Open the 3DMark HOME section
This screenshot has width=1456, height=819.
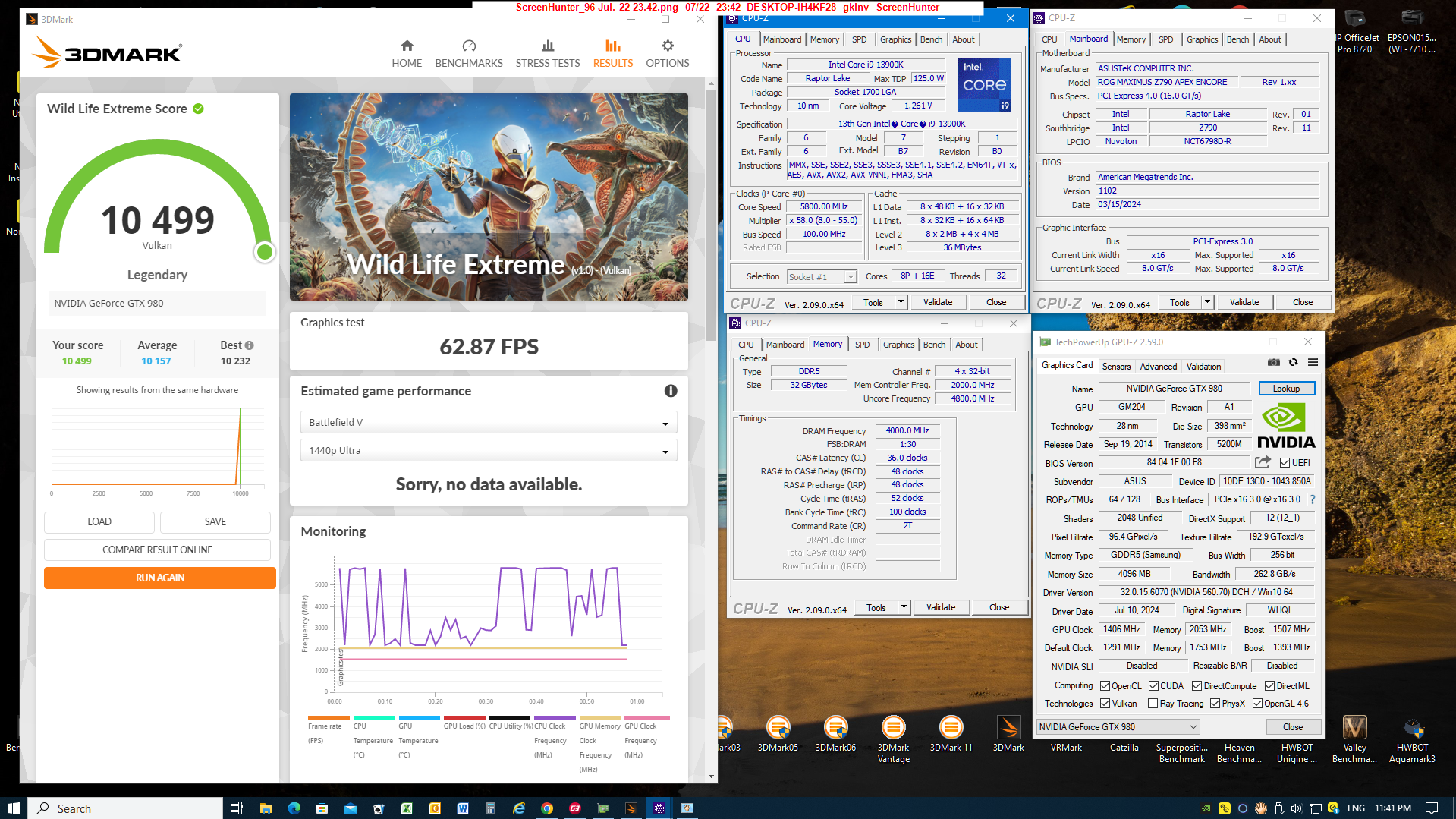pyautogui.click(x=407, y=53)
